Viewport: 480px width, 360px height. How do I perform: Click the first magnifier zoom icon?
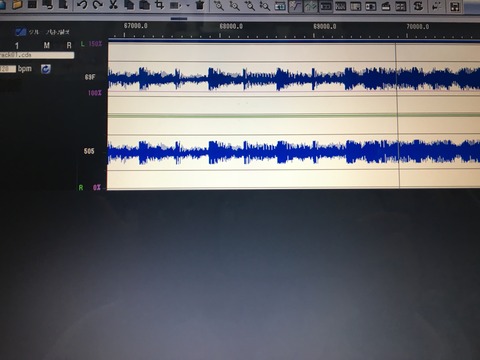pyautogui.click(x=219, y=5)
